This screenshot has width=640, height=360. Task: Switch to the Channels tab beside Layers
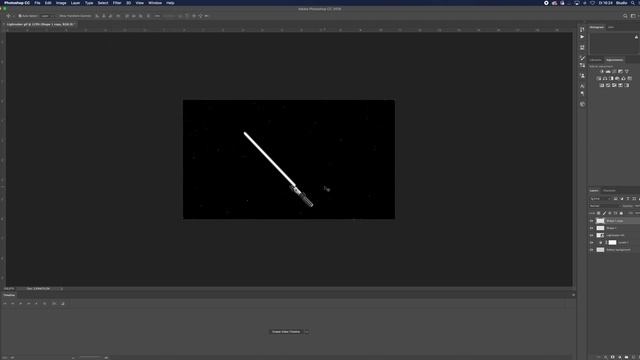click(609, 191)
